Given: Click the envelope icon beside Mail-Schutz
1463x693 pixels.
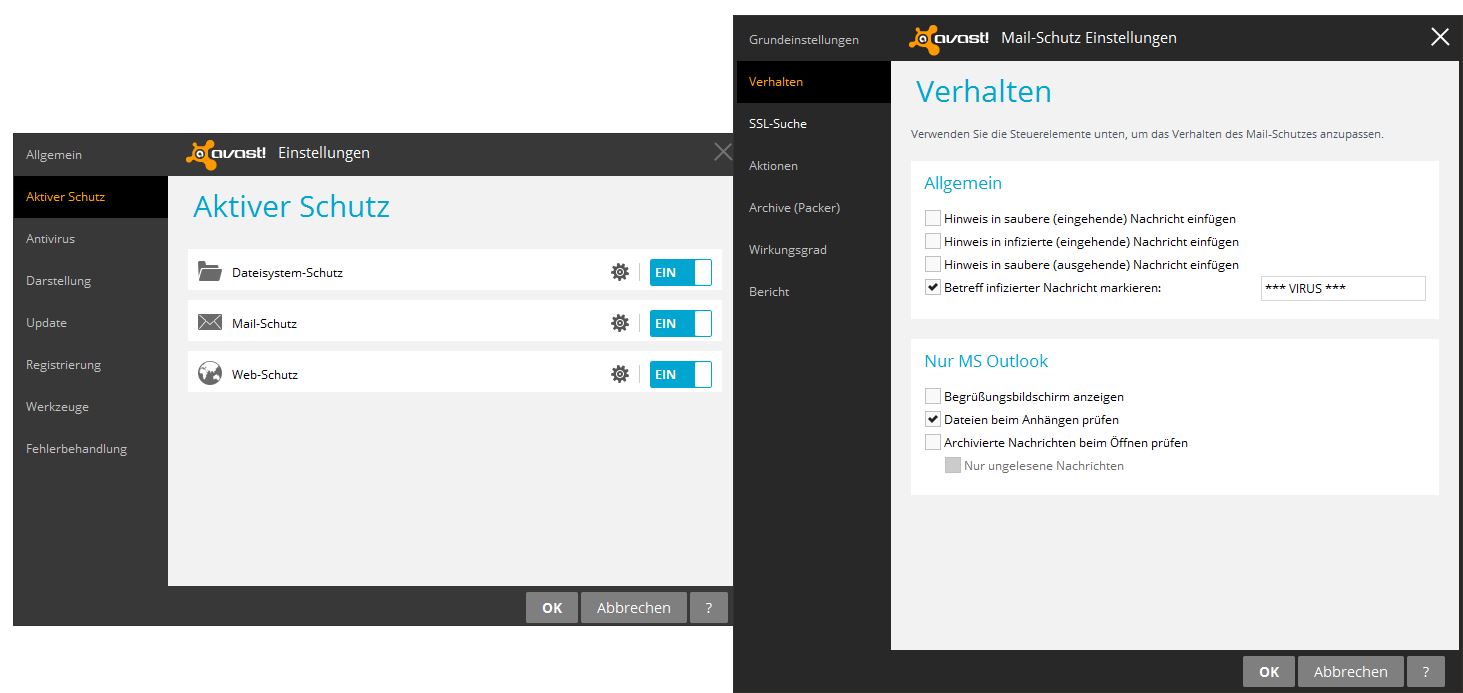Looking at the screenshot, I should coord(210,322).
